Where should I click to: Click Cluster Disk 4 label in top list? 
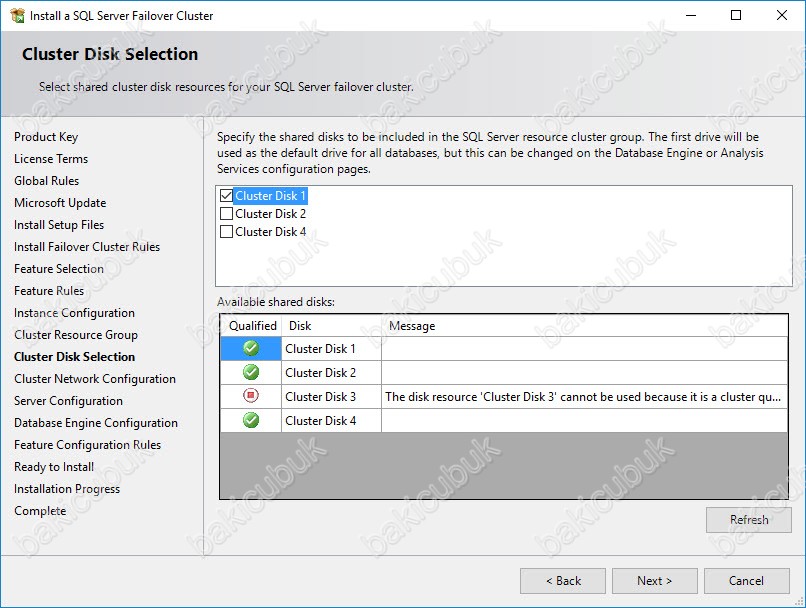(x=270, y=232)
